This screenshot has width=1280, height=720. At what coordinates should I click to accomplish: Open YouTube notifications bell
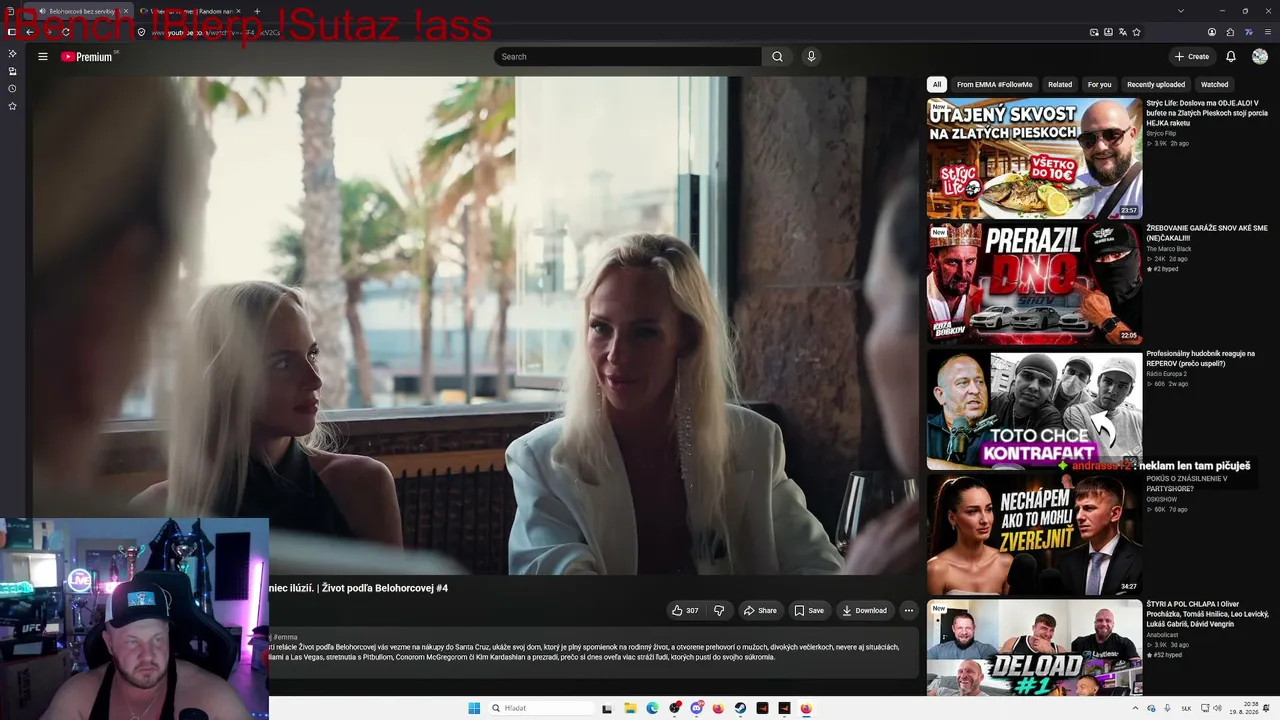coord(1231,57)
